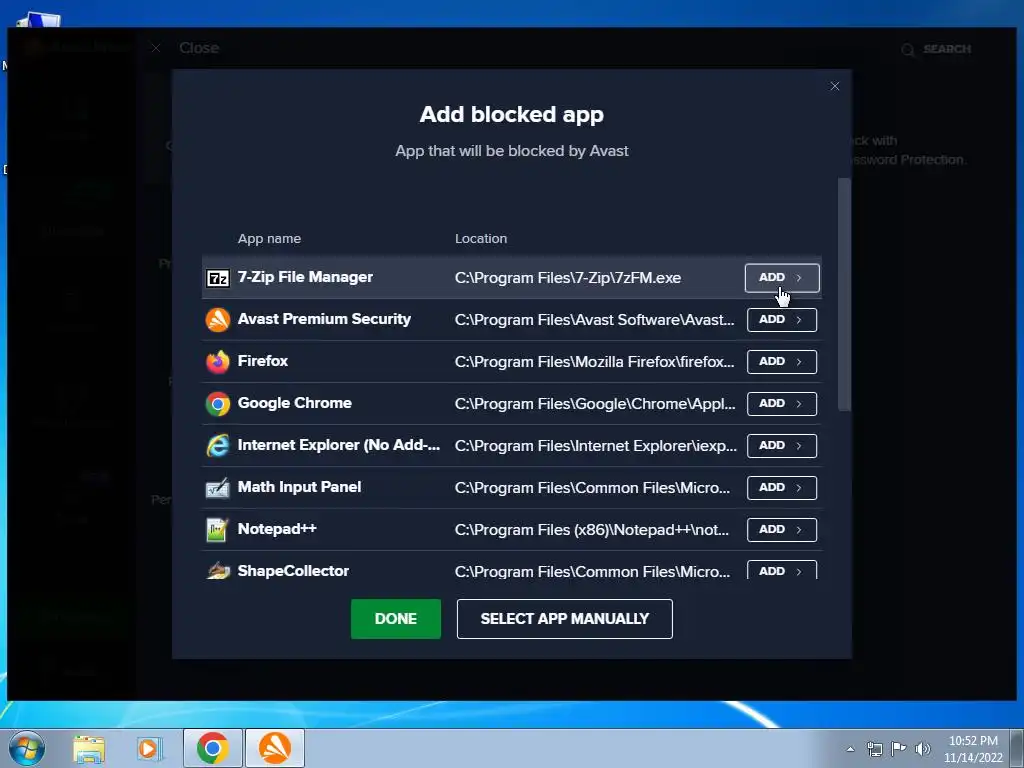This screenshot has height=768, width=1024.
Task: Click the dialog's vertical scrollbar thumb
Action: 844,295
